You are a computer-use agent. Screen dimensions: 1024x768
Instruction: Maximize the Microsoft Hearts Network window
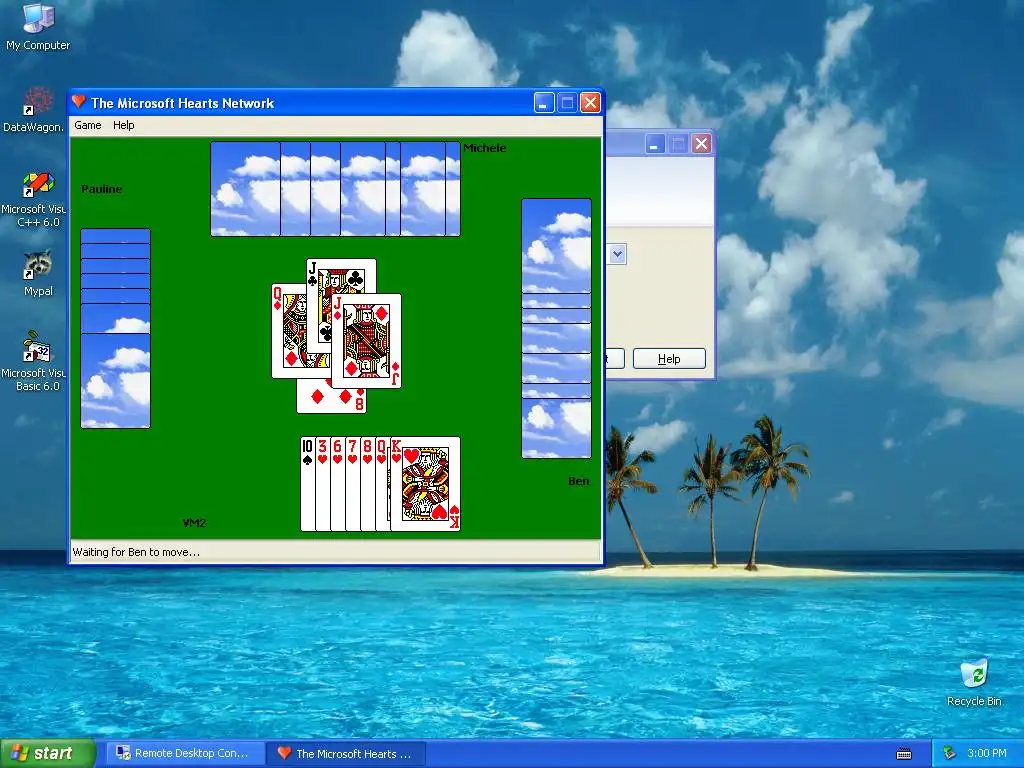[567, 103]
